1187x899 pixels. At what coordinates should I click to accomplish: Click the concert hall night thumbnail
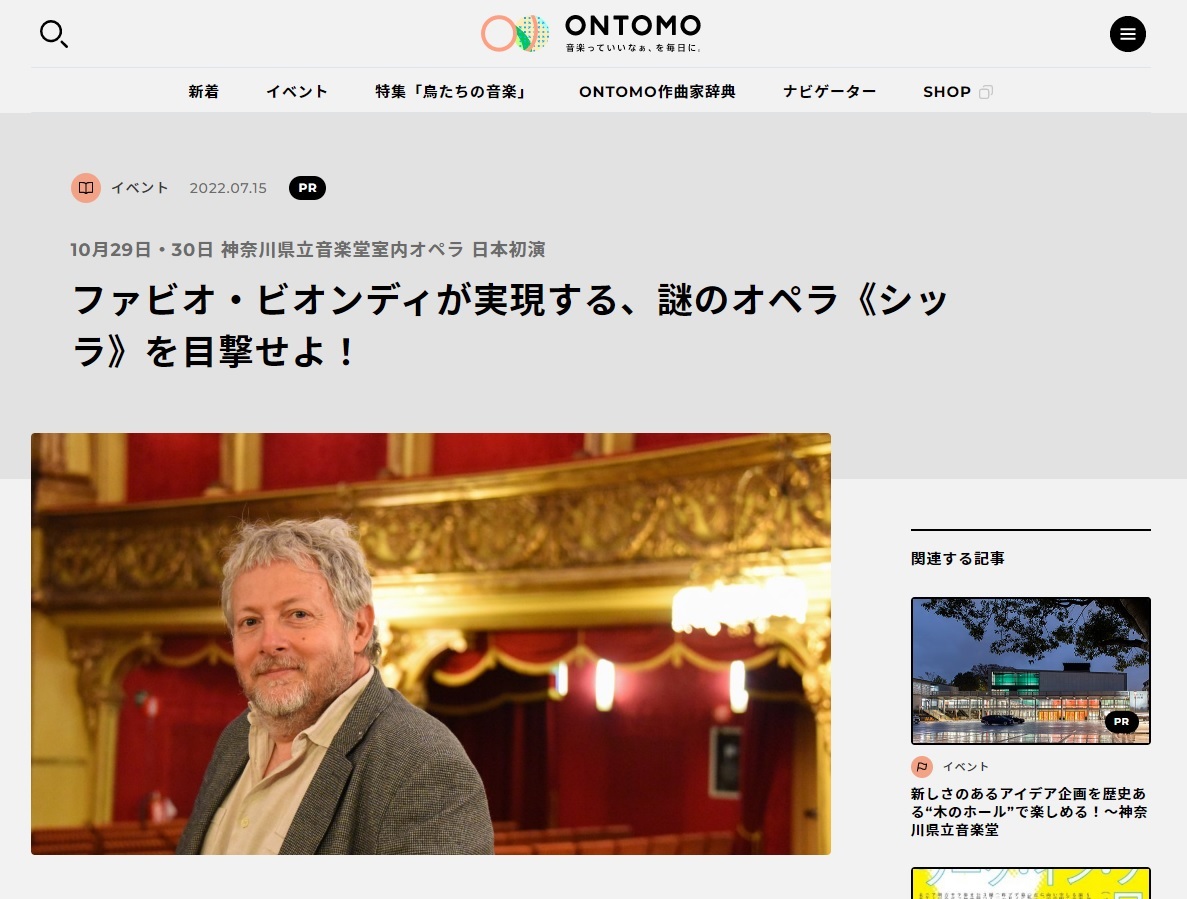pyautogui.click(x=1030, y=670)
